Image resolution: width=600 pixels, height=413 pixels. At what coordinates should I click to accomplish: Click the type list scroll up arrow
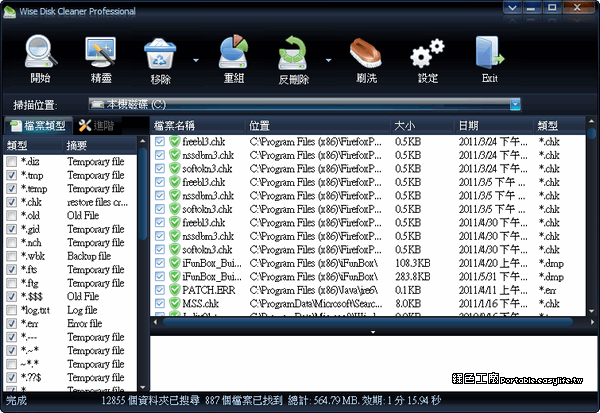[x=143, y=141]
